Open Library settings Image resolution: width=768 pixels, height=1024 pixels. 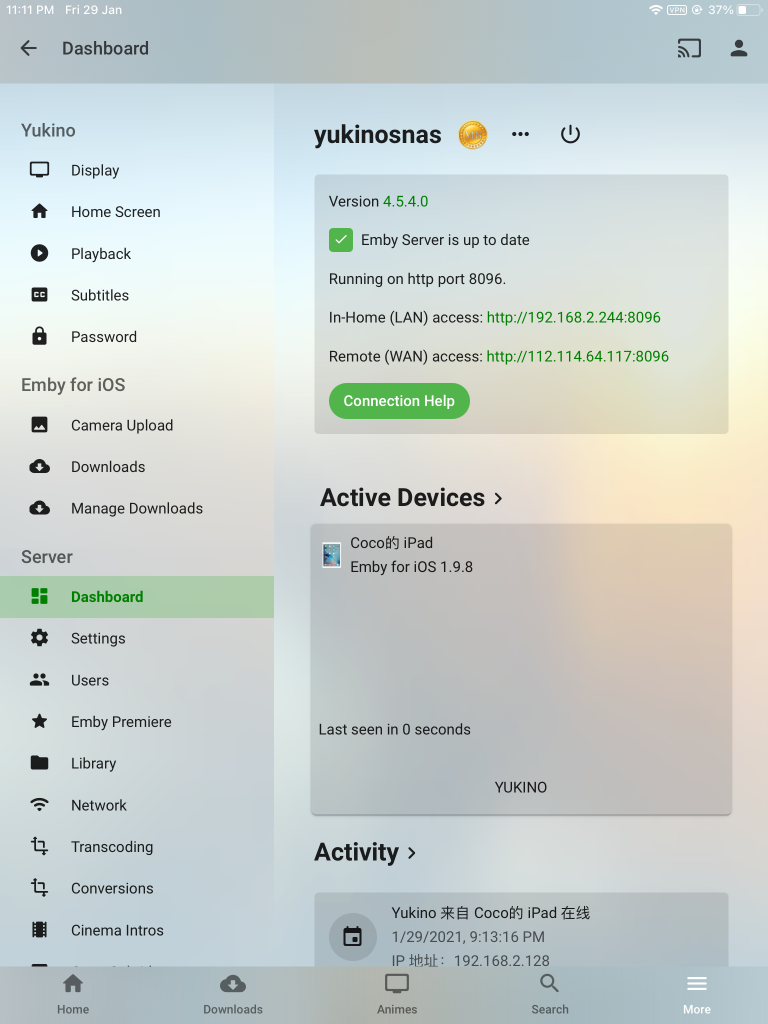pos(137,763)
